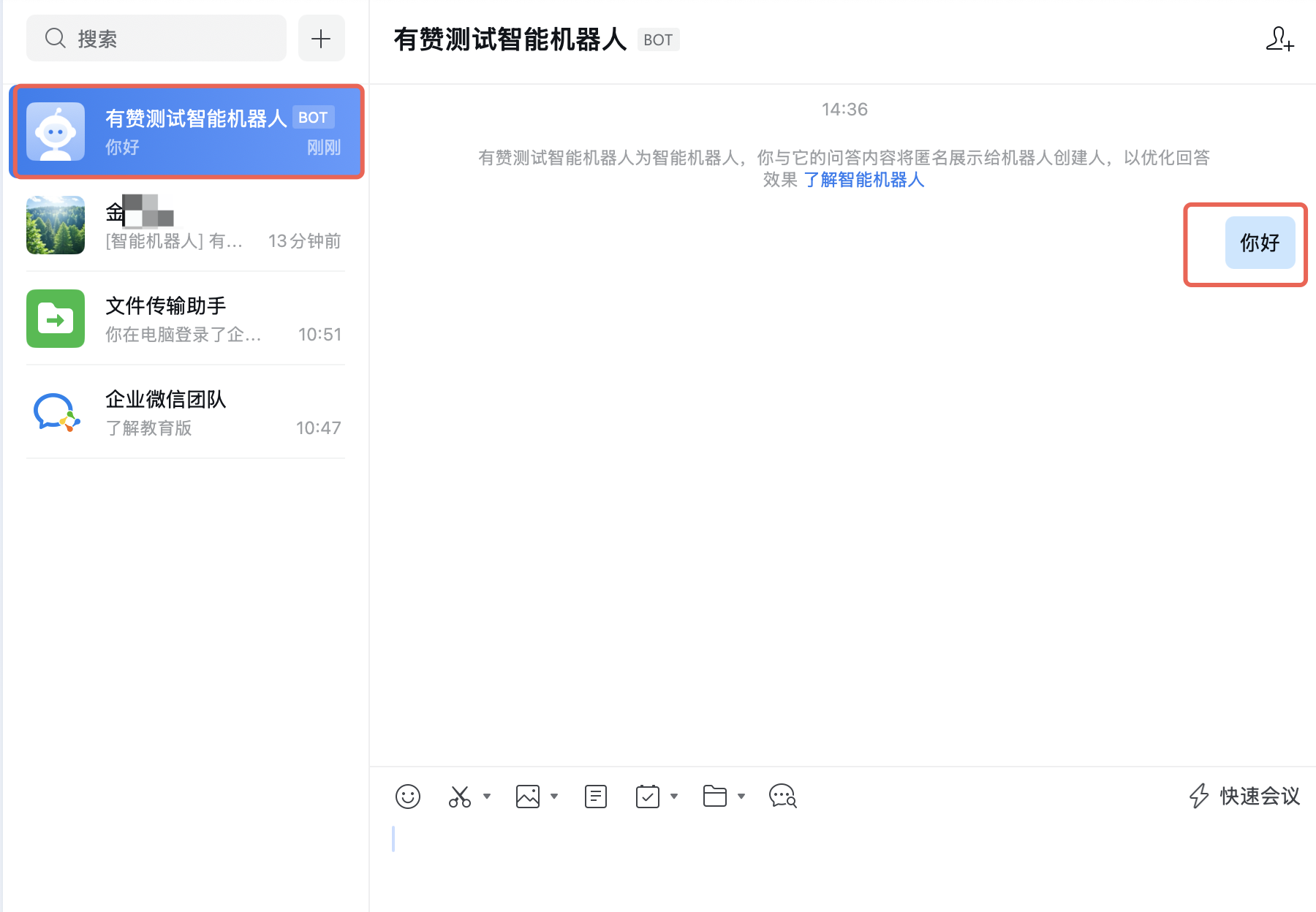Click the green file transfer avatar
This screenshot has height=912, width=1316.
pyautogui.click(x=56, y=319)
